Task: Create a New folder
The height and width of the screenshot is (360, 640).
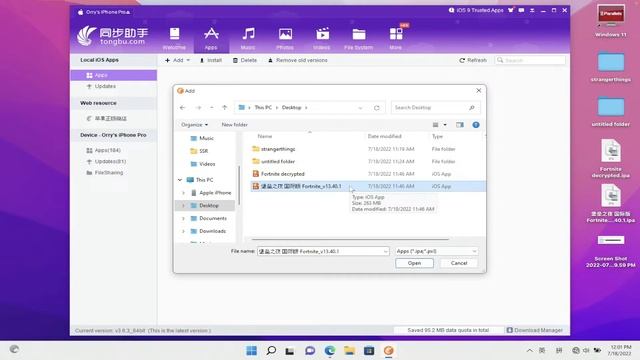Action: tap(234, 124)
